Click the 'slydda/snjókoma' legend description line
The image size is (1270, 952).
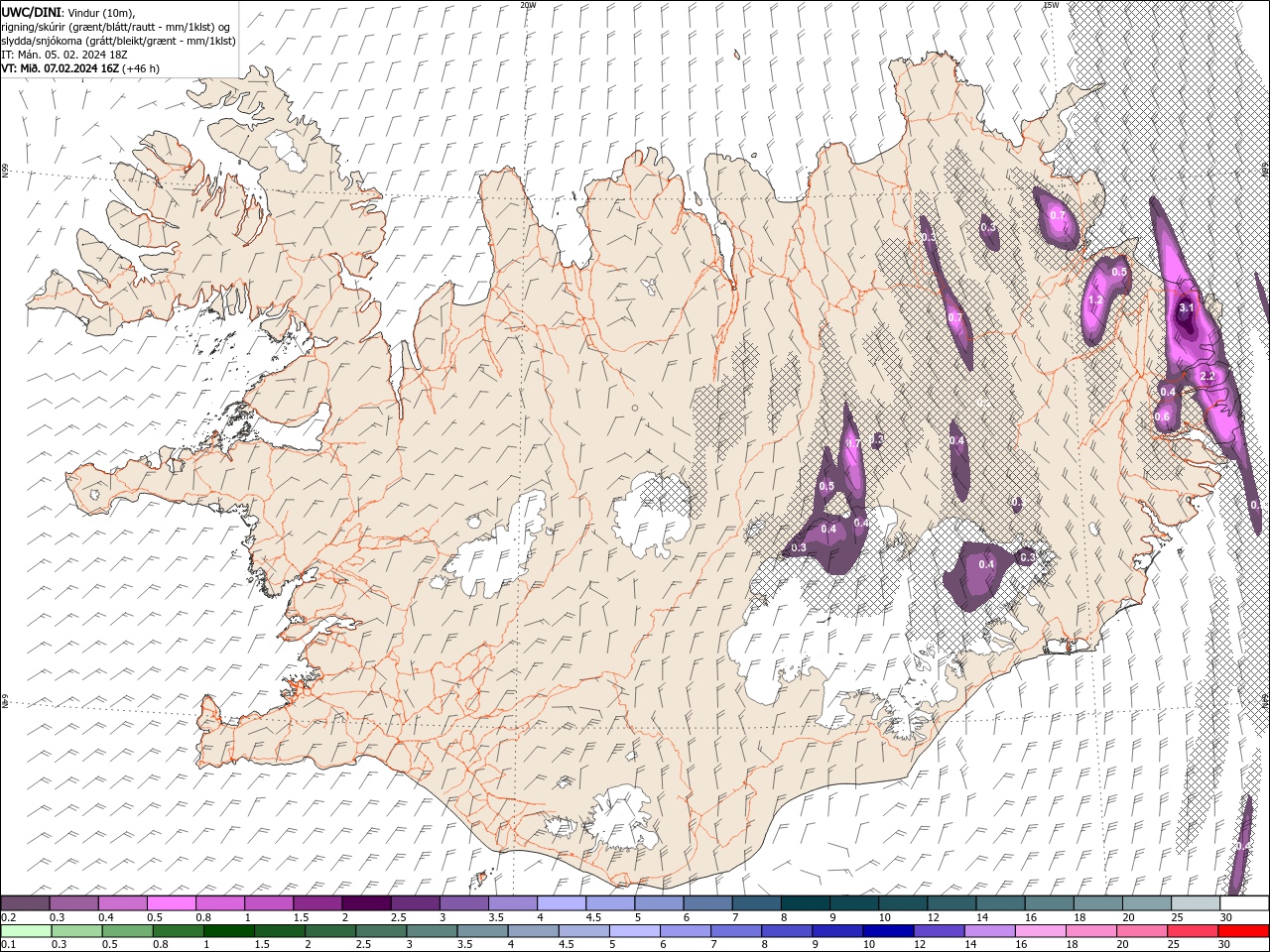119,41
